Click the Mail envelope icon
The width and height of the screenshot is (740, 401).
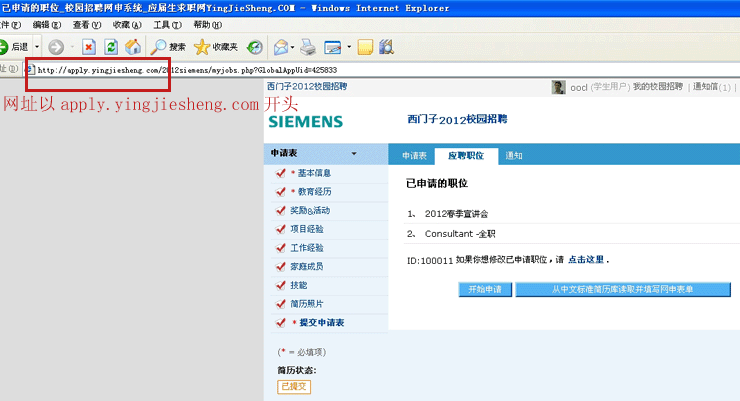pyautogui.click(x=281, y=47)
